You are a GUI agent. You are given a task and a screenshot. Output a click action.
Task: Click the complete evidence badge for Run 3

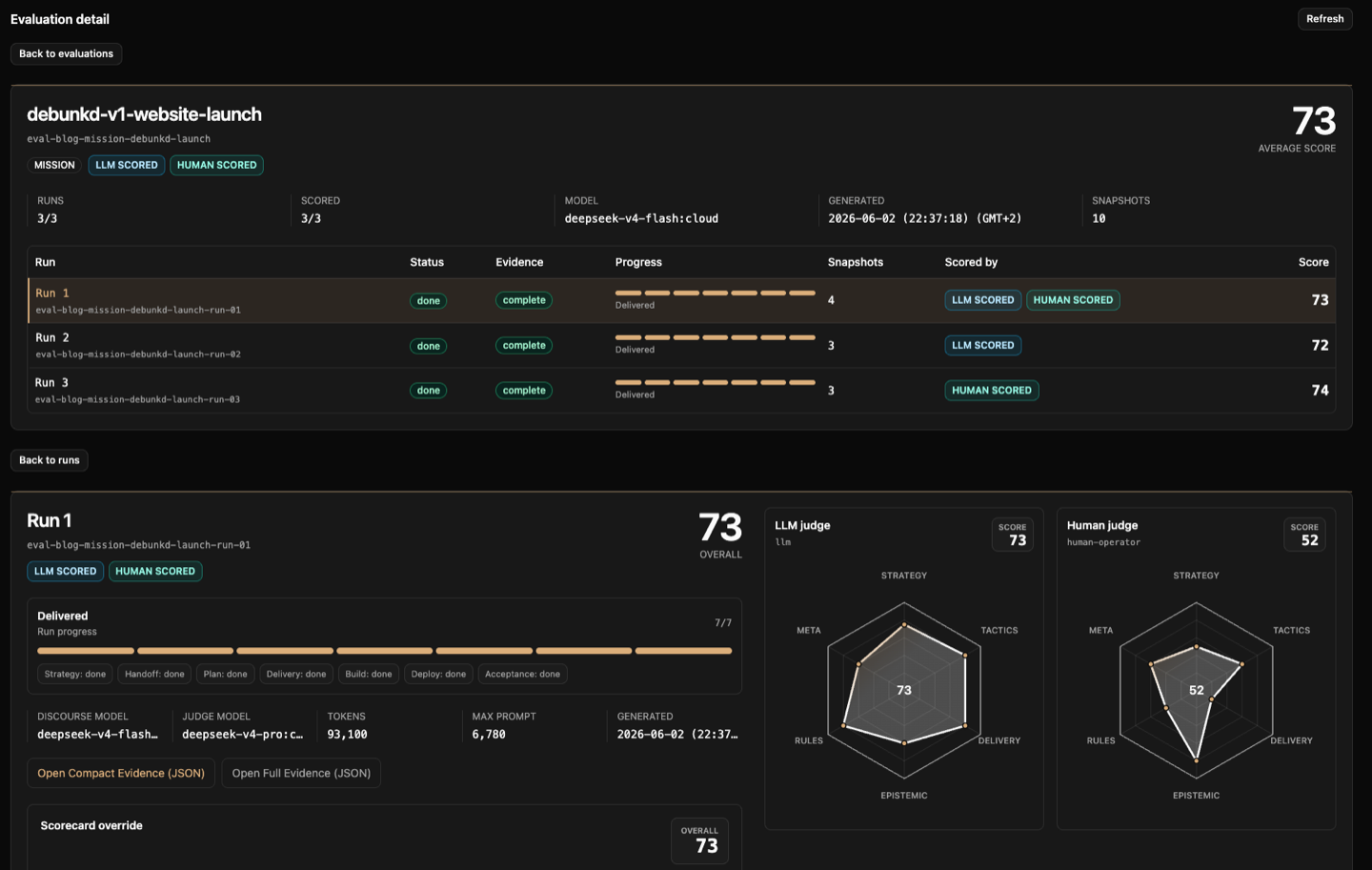524,391
